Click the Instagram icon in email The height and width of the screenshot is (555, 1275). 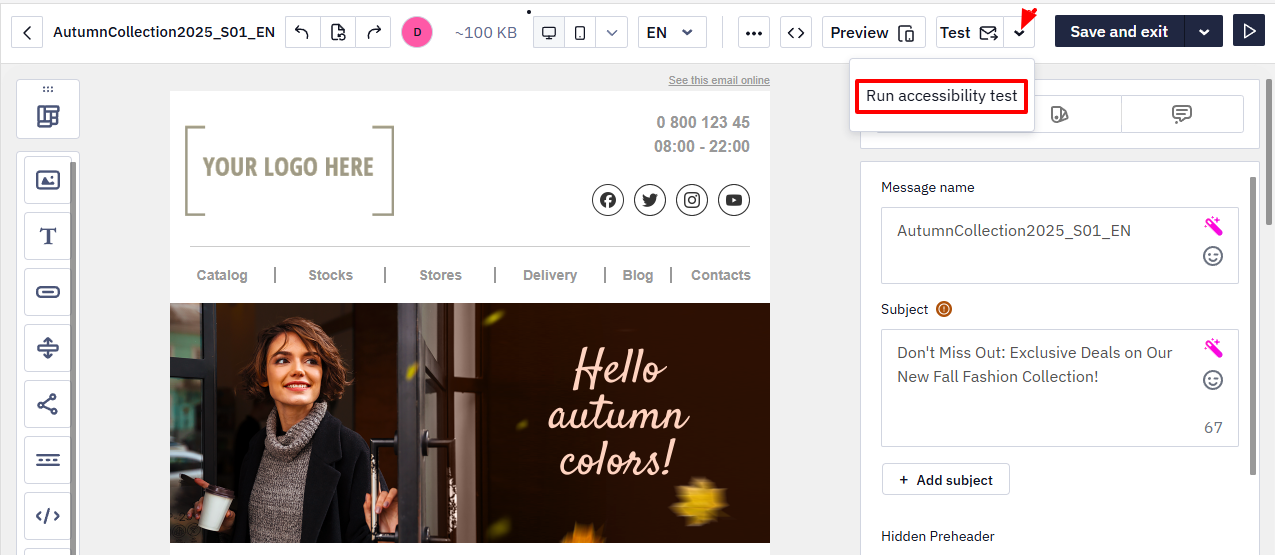(x=692, y=200)
